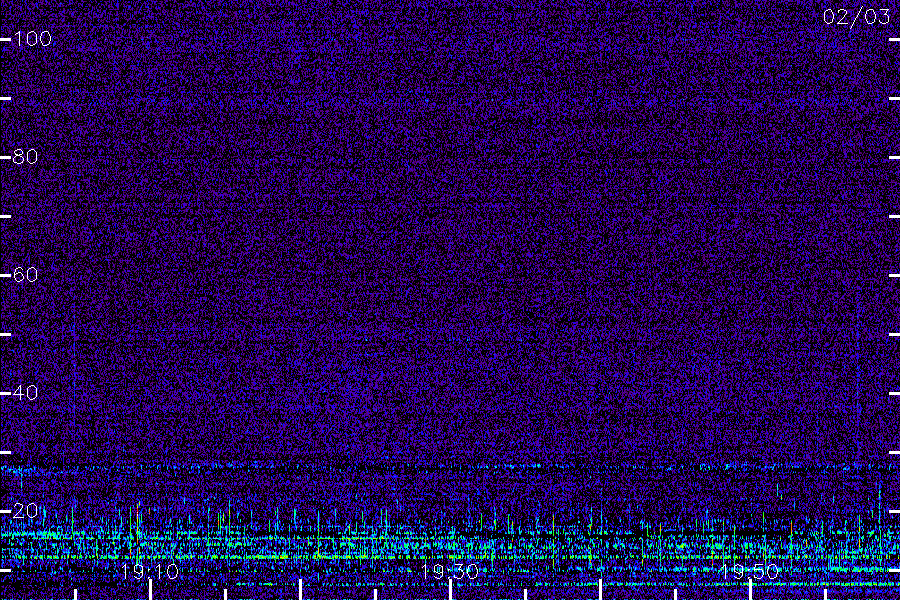Click the 100 frequency axis label
Screen dimensions: 900x600
pyautogui.click(x=32, y=39)
